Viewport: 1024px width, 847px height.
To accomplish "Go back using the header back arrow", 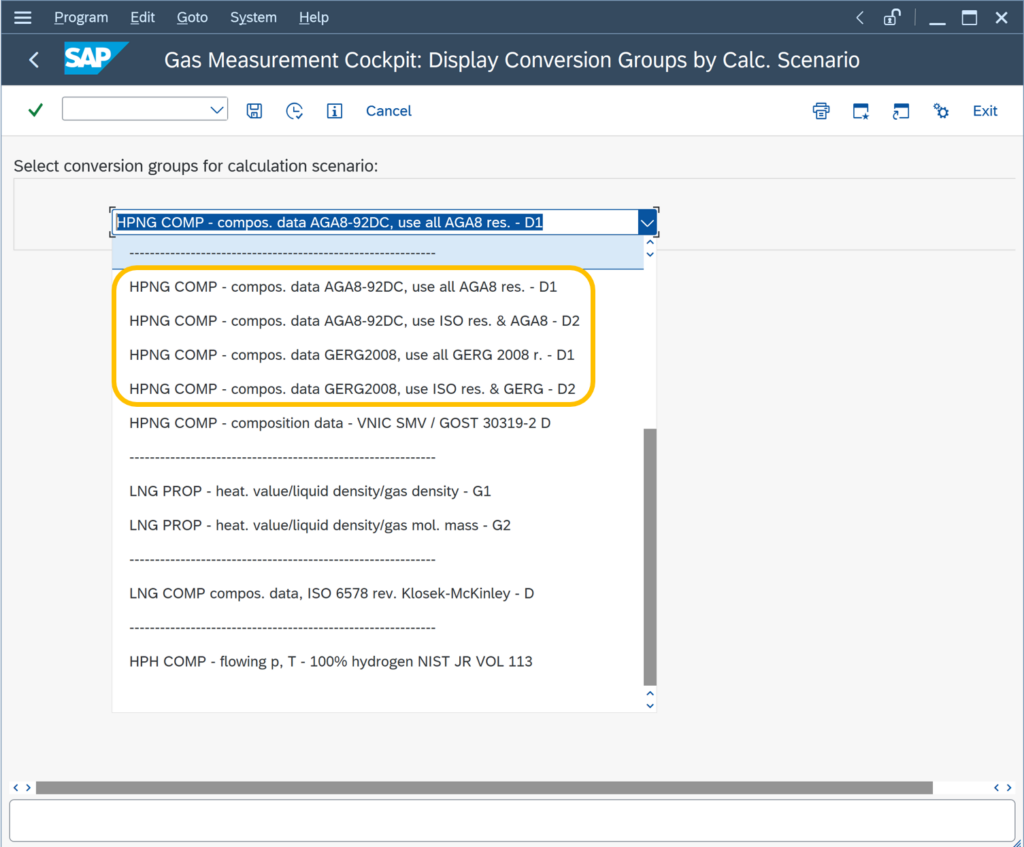I will (x=34, y=60).
